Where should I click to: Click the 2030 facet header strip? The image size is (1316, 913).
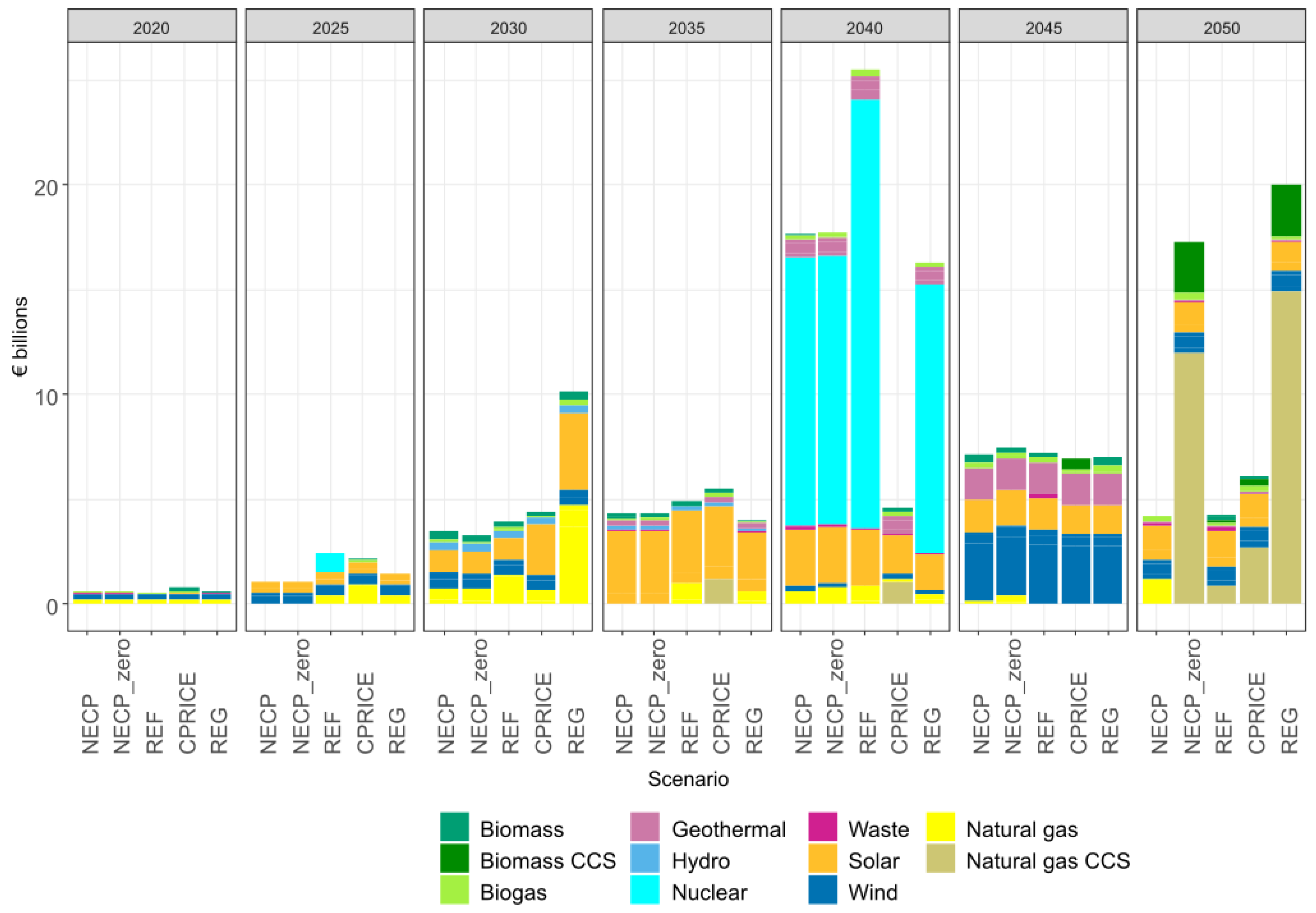point(508,27)
